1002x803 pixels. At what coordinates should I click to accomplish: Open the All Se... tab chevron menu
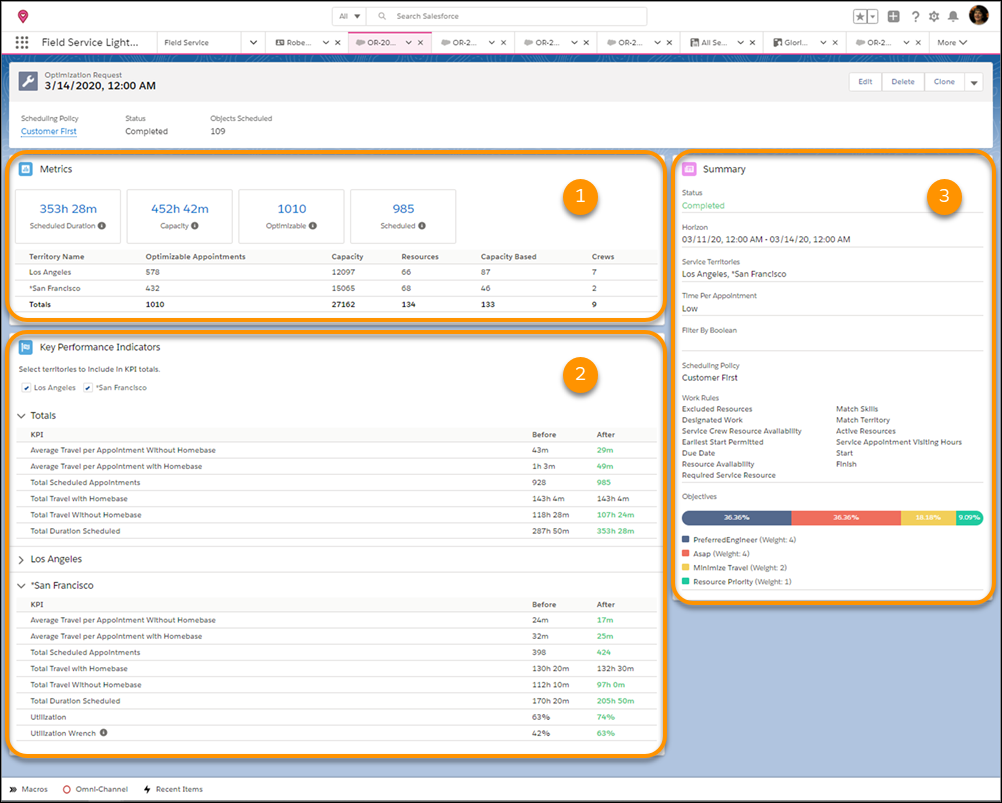coord(740,43)
